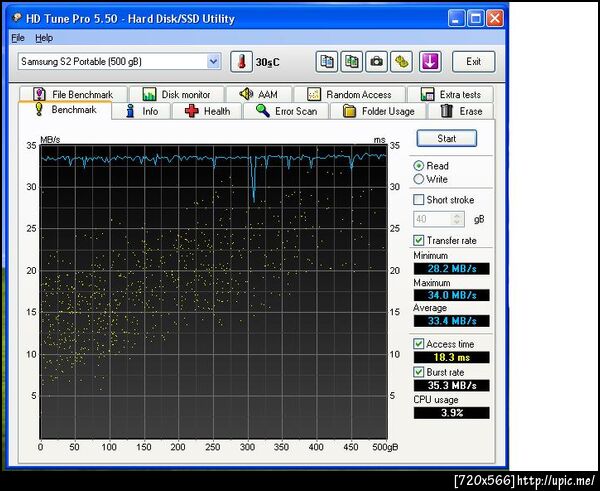Expand the Samsung S2 Portable drive dropdown
The image size is (600, 491).
click(213, 62)
